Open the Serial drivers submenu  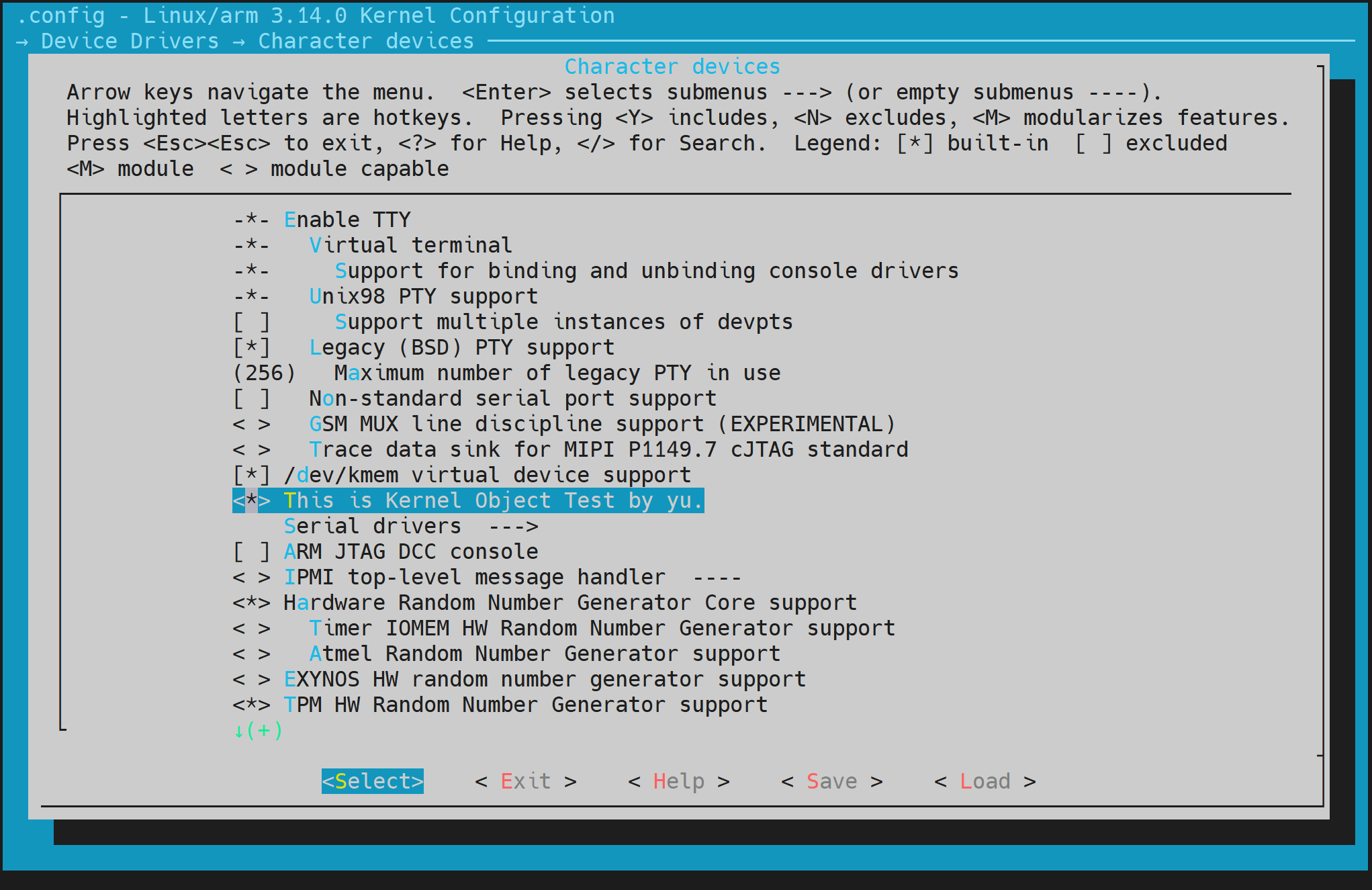click(x=410, y=526)
